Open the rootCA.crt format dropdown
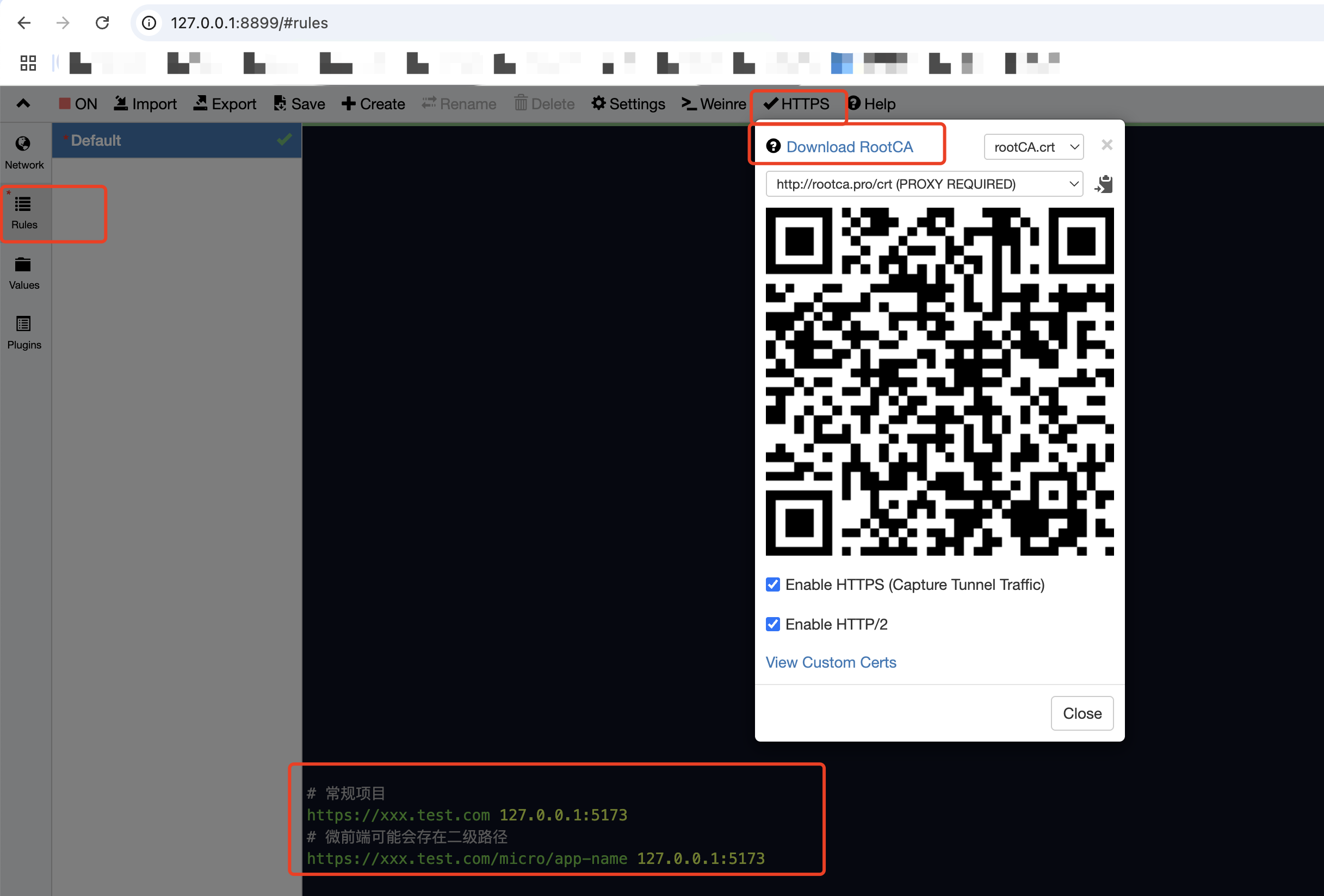Viewport: 1324px width, 896px height. point(1034,147)
